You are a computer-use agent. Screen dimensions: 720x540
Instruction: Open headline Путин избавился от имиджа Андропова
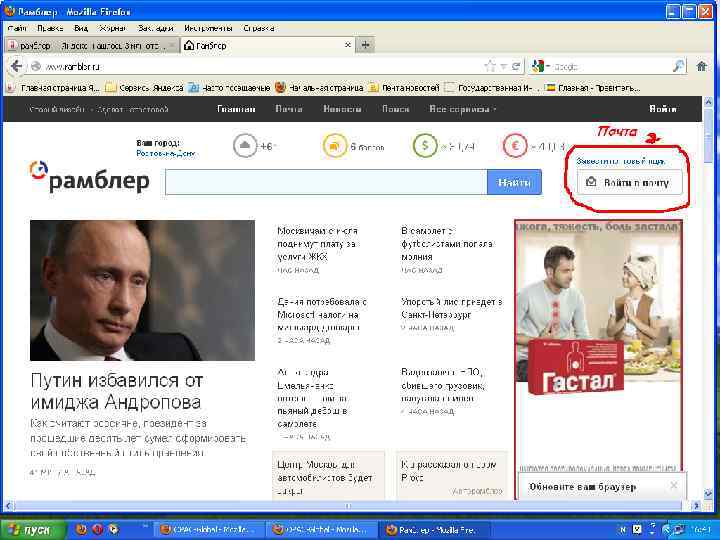point(117,391)
